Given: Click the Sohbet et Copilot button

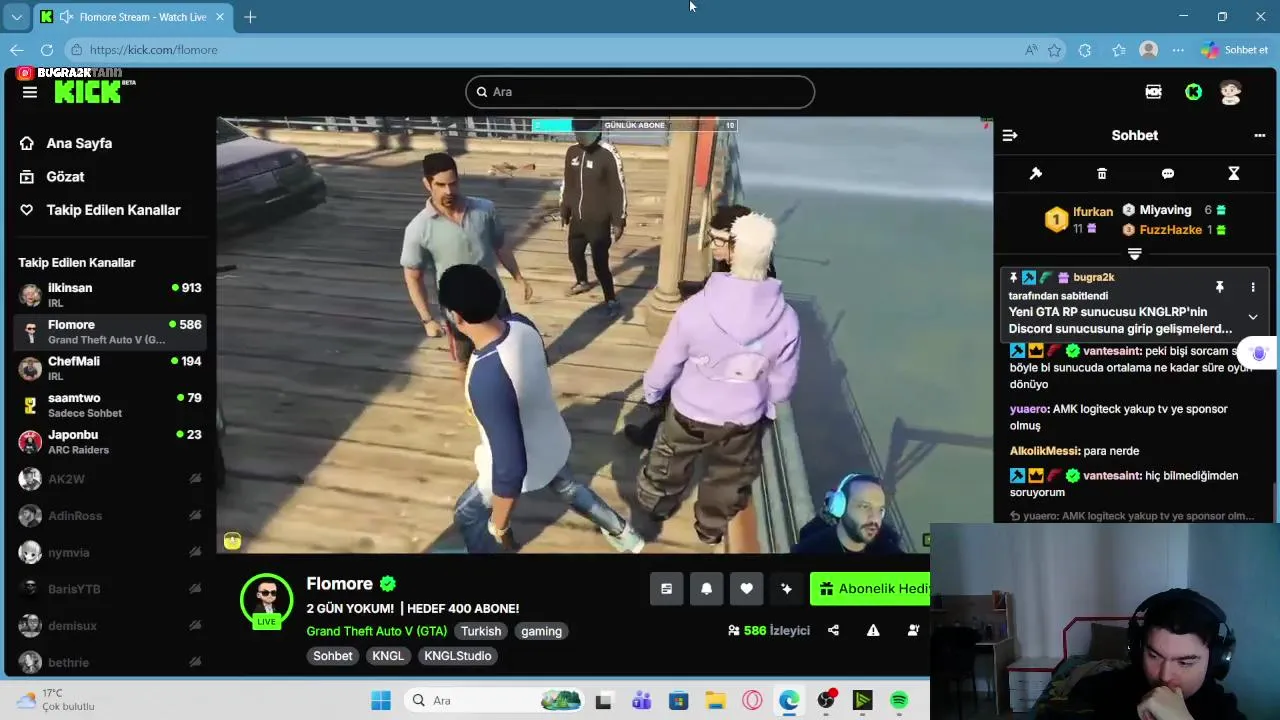Looking at the screenshot, I should click(1235, 50).
